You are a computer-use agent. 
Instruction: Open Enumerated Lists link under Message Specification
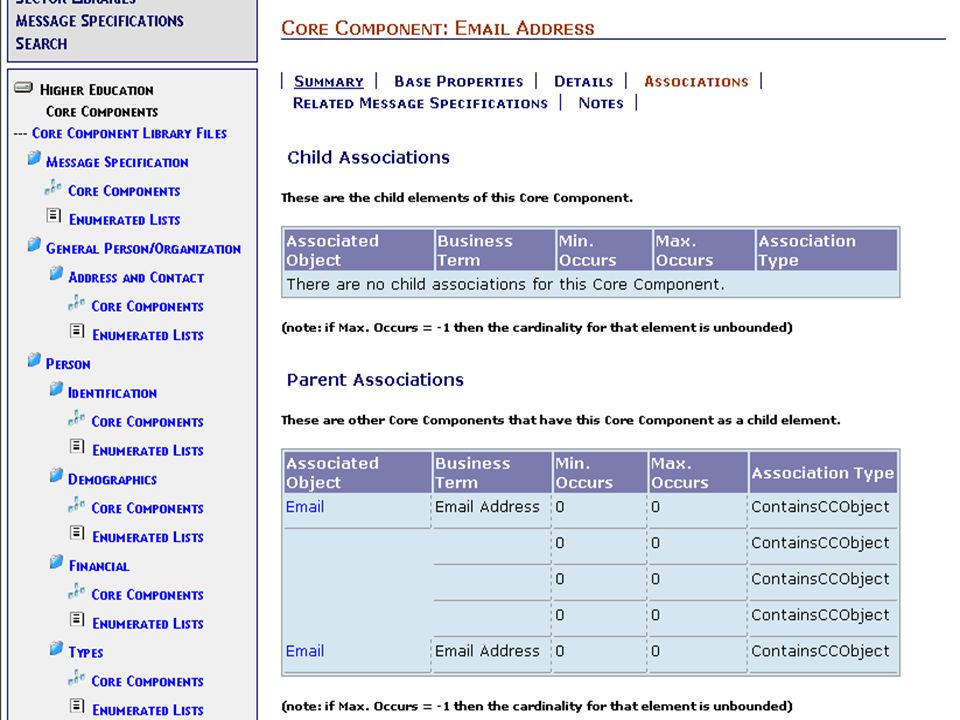[x=124, y=220]
